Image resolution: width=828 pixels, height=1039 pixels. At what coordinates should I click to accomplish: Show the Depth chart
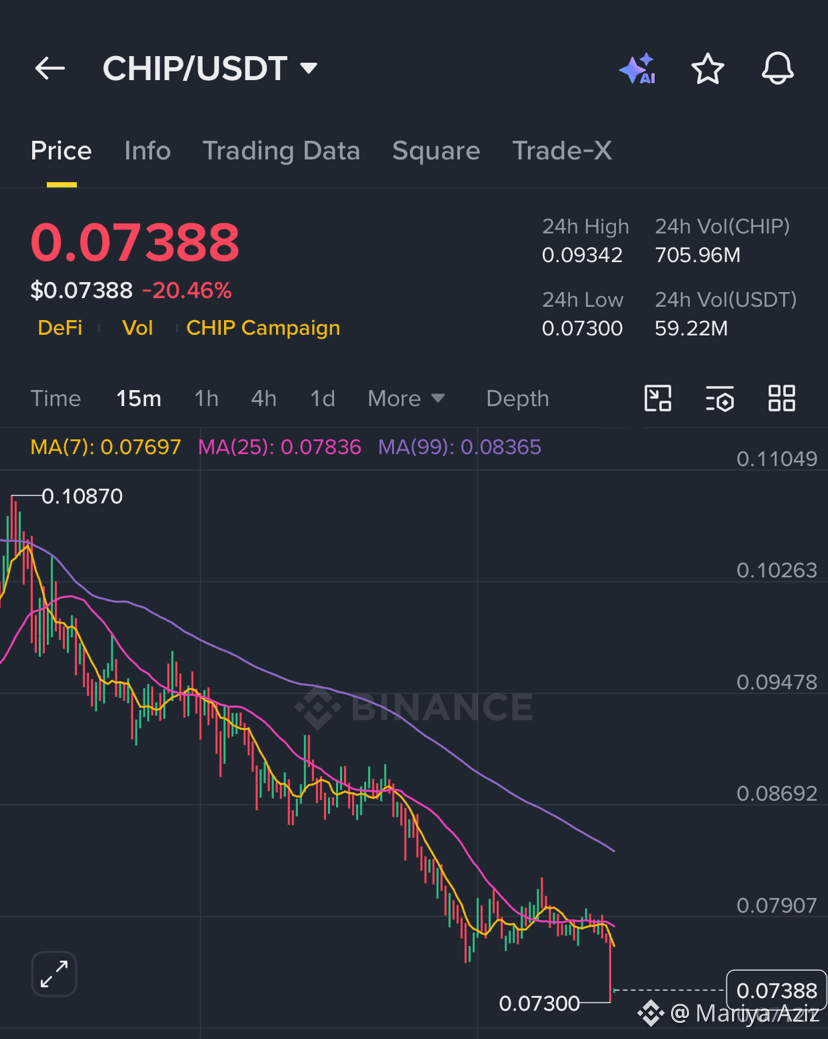tap(517, 398)
